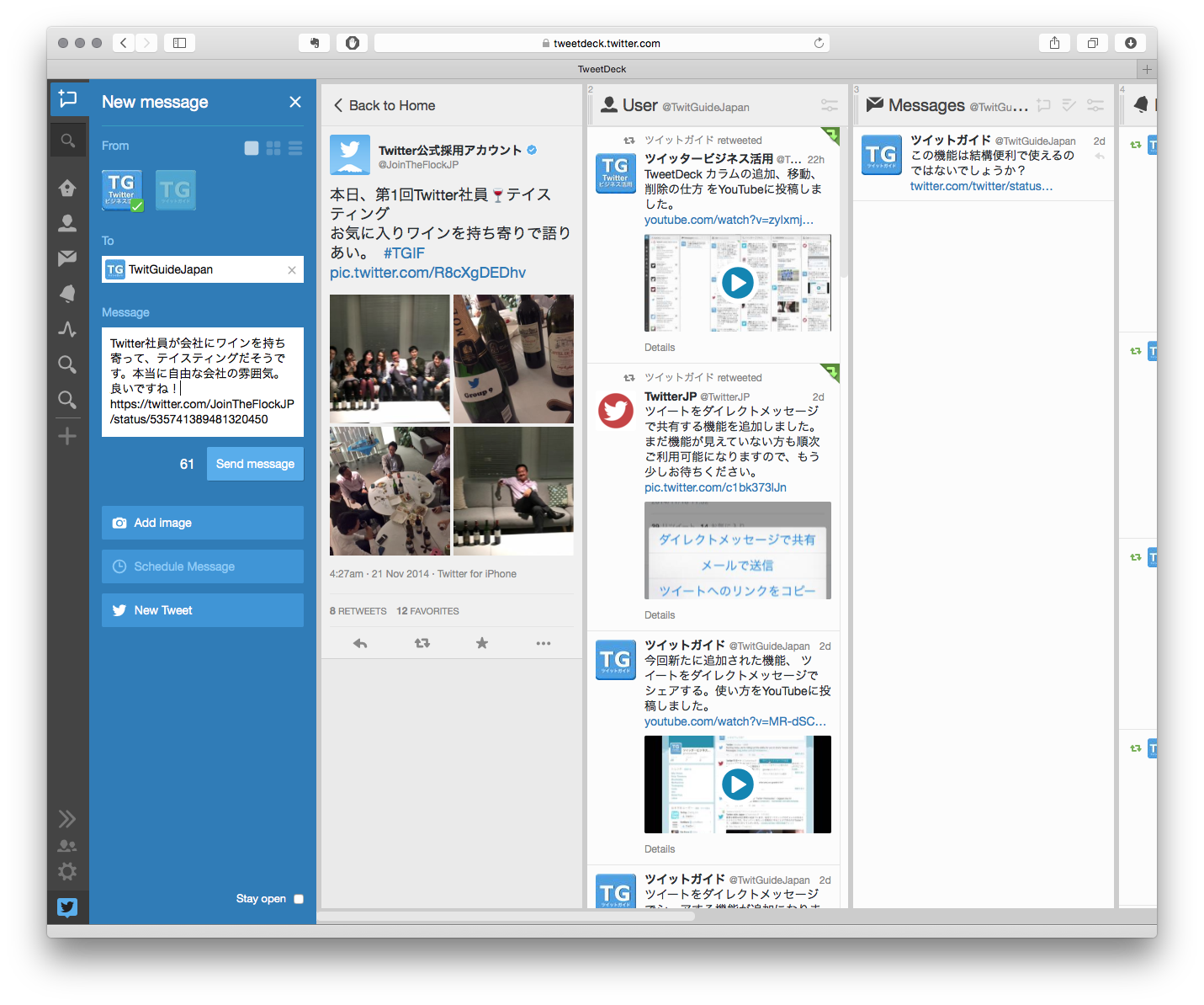Reply to the ツイットガイド direct message
This screenshot has width=1204, height=1005.
(1100, 157)
